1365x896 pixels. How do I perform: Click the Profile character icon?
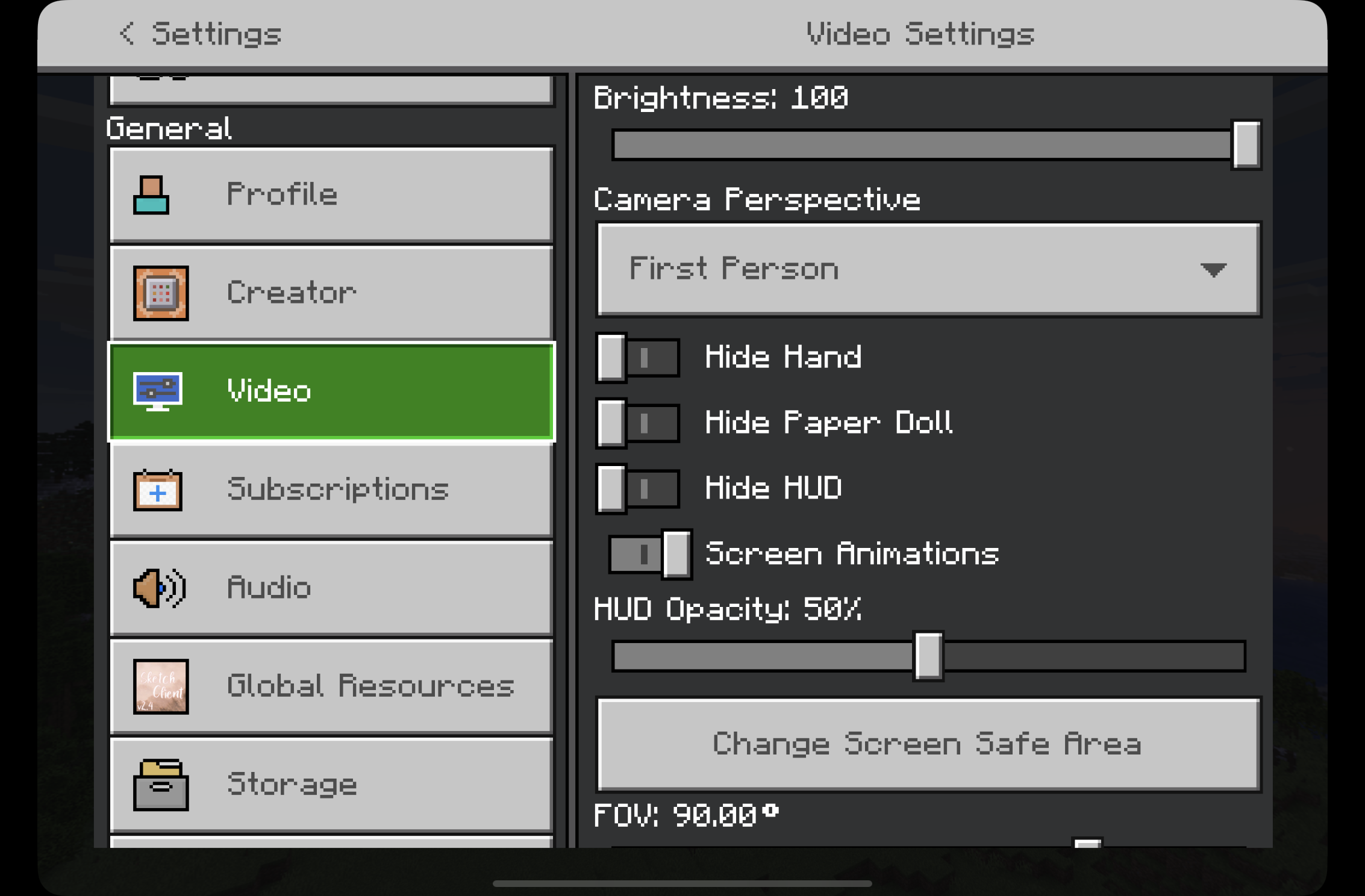(x=151, y=194)
